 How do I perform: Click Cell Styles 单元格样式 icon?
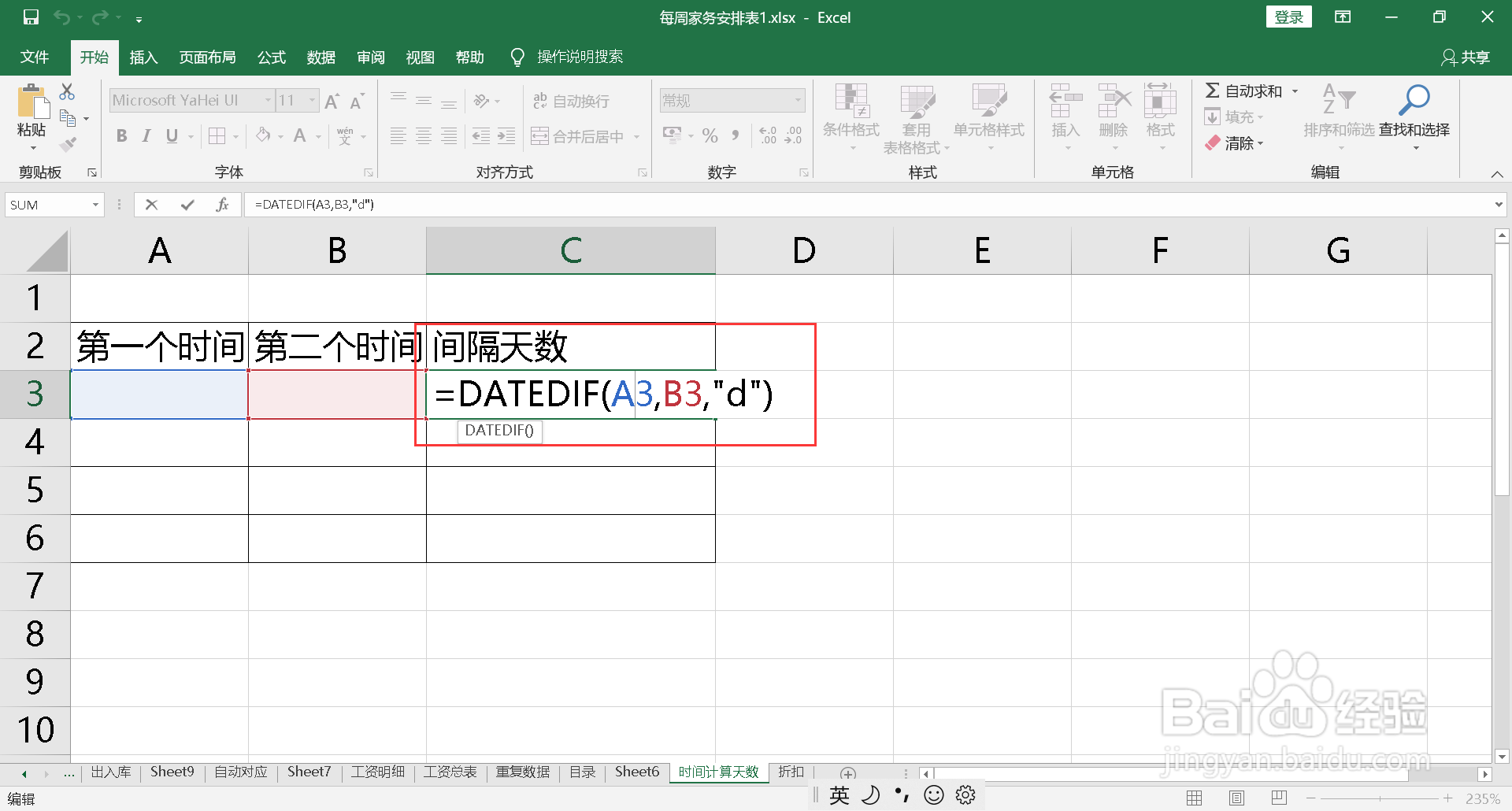989,100
